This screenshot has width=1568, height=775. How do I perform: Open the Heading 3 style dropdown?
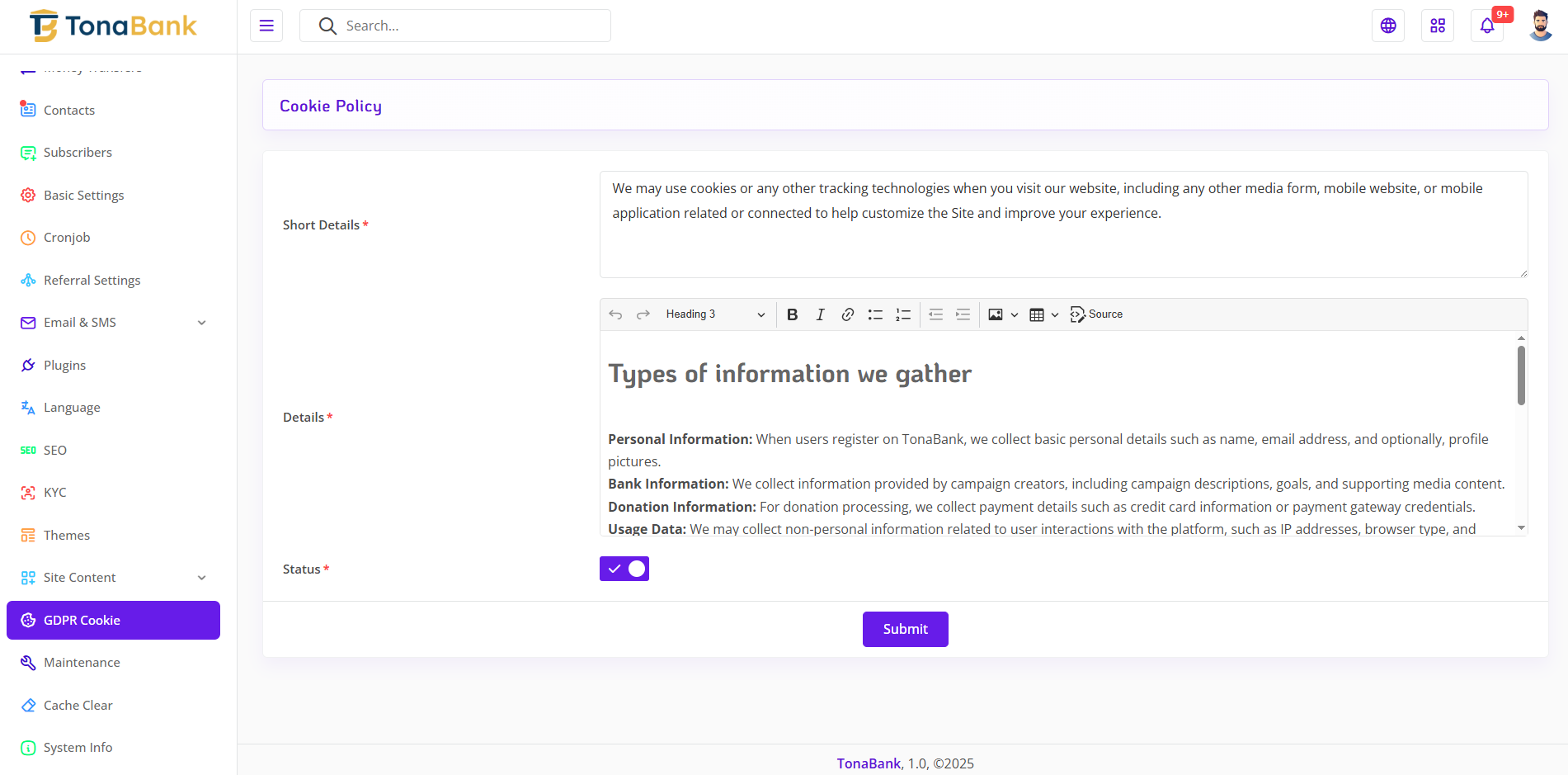point(715,314)
